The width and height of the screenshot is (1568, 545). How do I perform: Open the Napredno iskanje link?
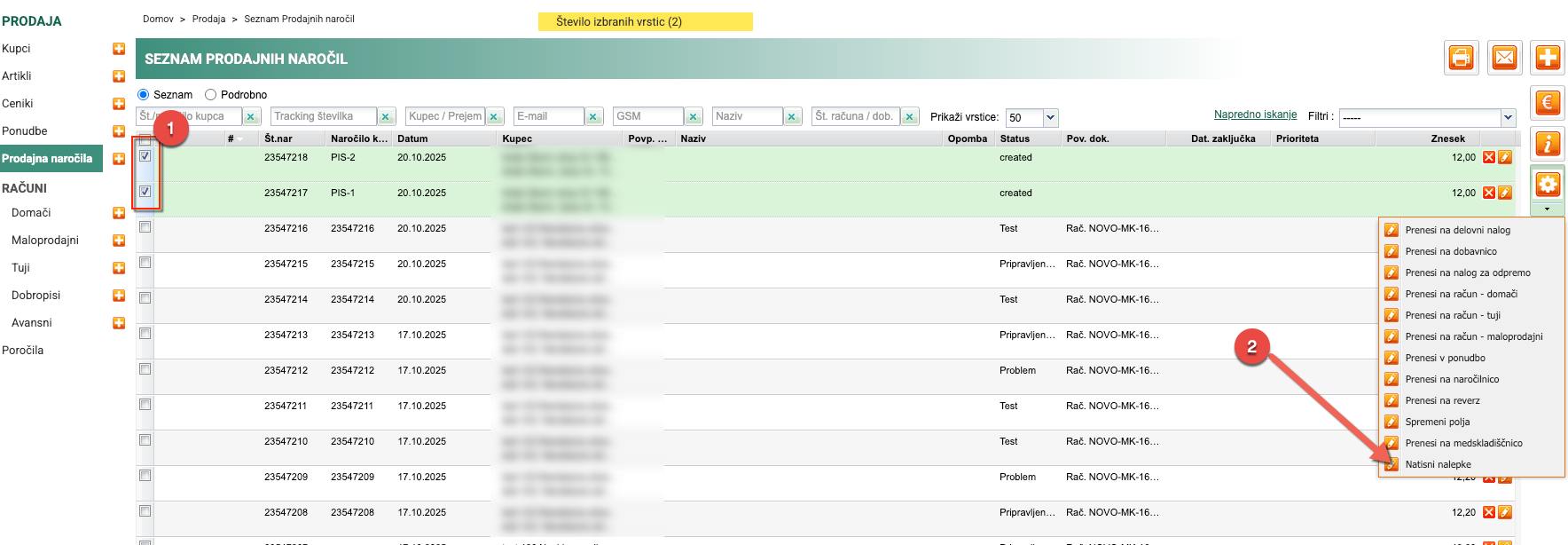[x=1255, y=115]
